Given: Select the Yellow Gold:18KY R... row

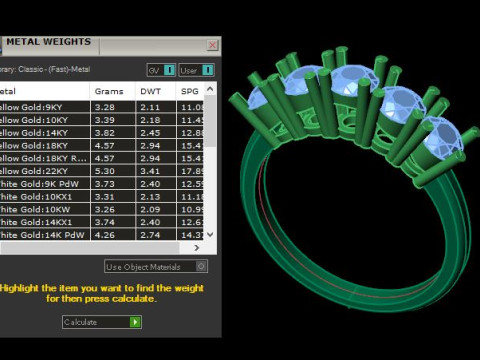Looking at the screenshot, I should point(102,158).
